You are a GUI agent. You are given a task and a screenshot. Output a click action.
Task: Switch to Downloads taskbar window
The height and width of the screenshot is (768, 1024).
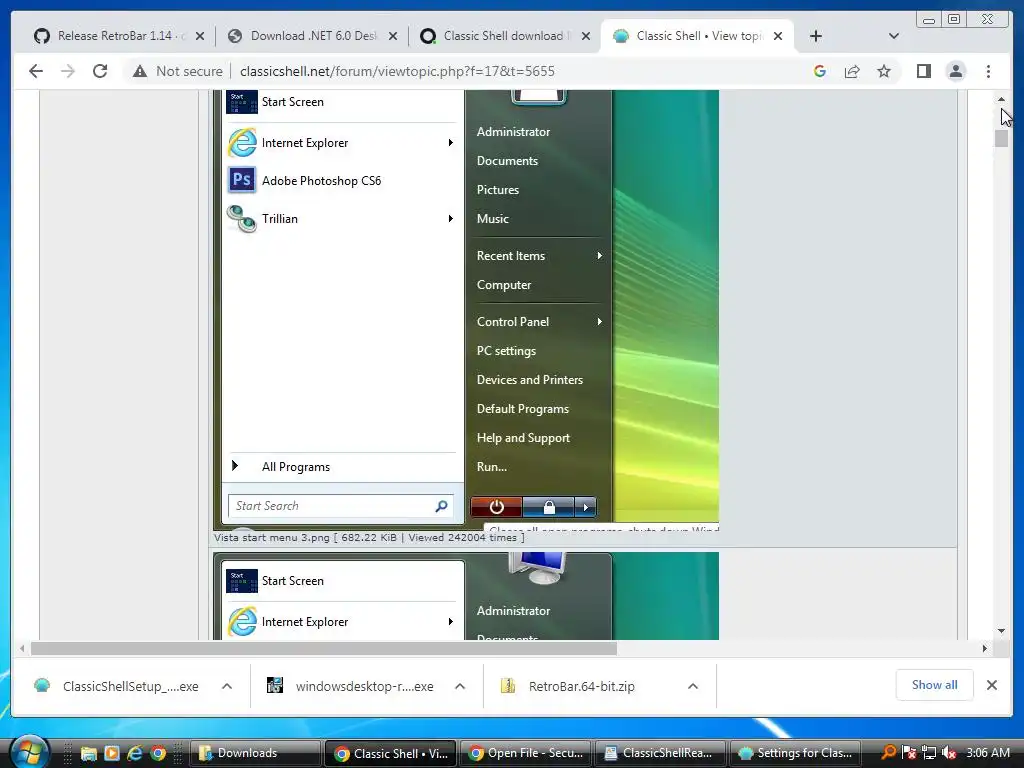pyautogui.click(x=255, y=754)
